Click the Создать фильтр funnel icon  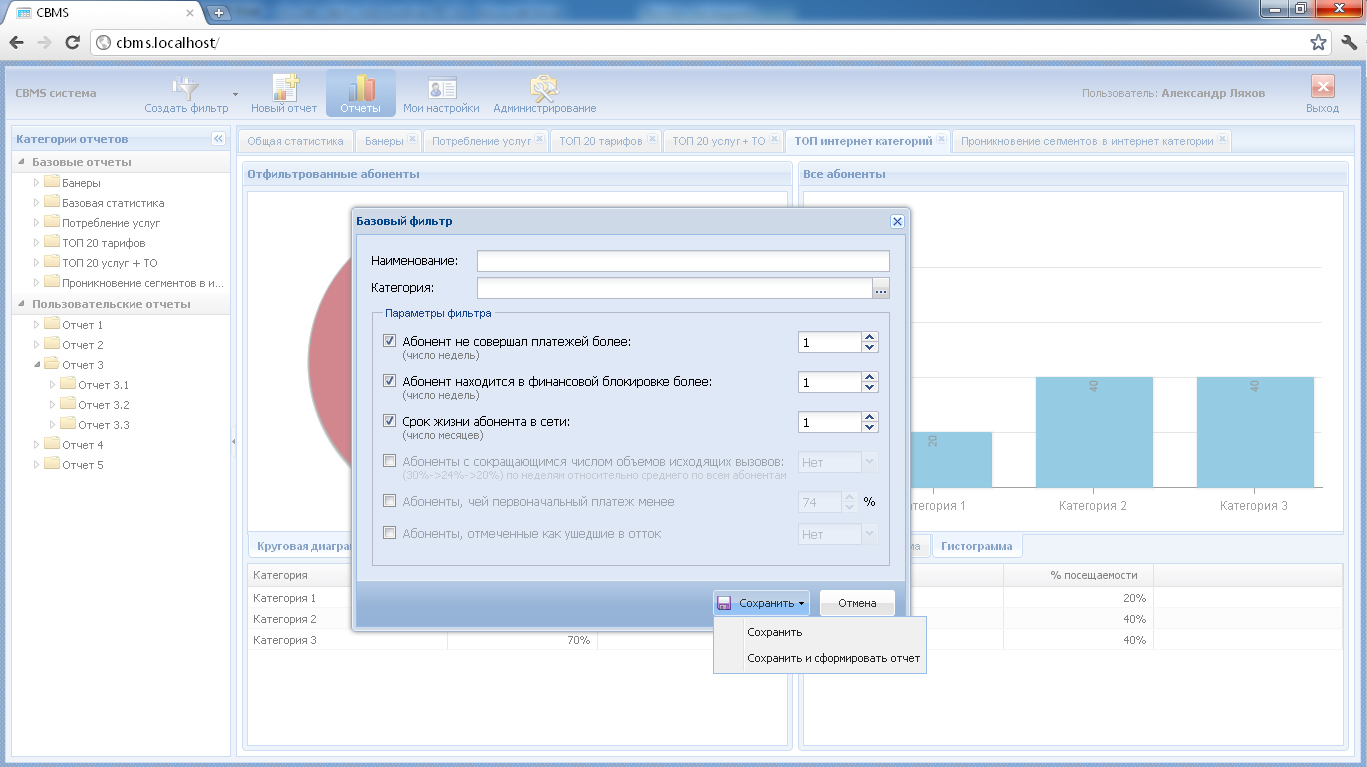point(186,89)
